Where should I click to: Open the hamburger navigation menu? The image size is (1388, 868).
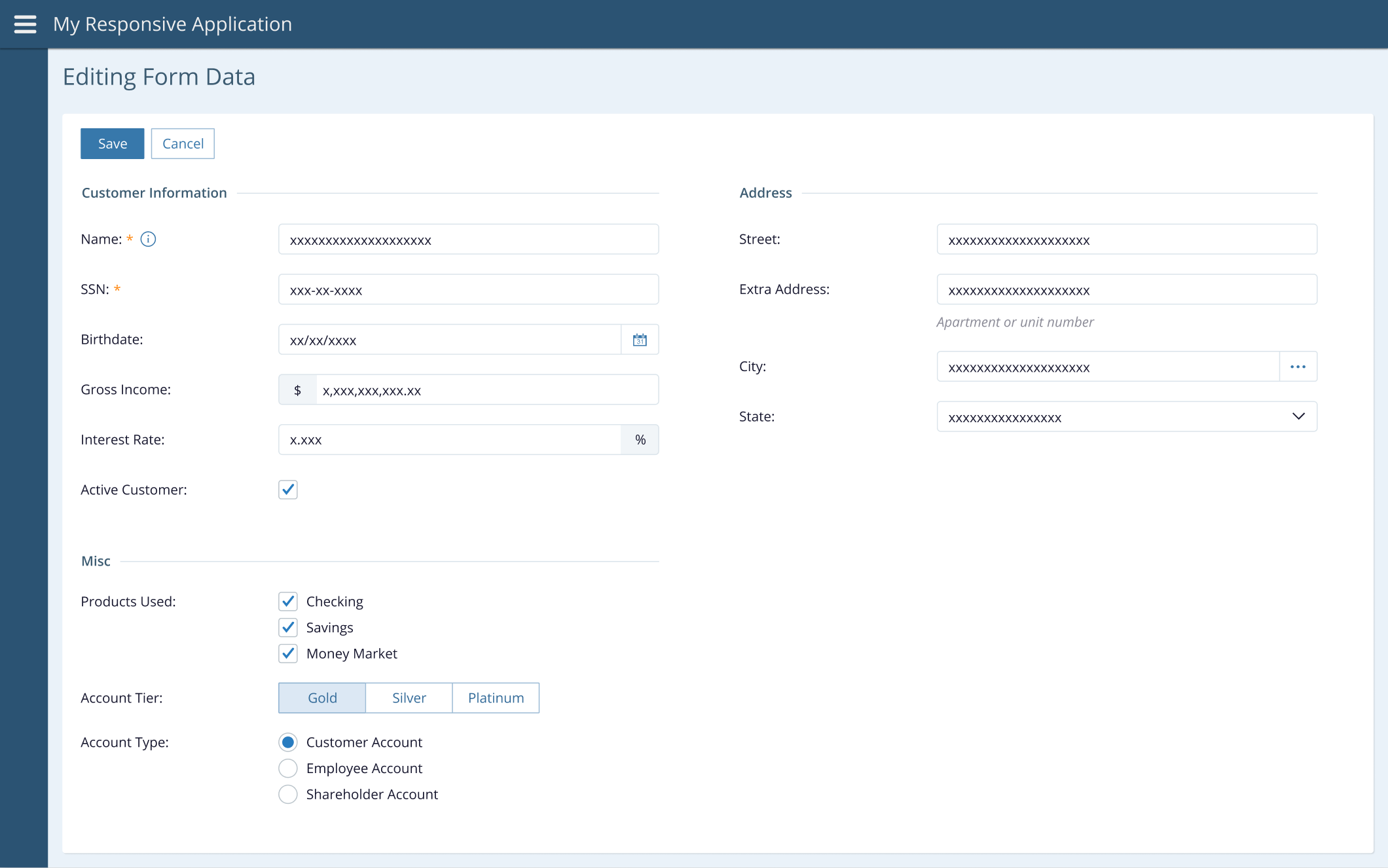pyautogui.click(x=25, y=24)
